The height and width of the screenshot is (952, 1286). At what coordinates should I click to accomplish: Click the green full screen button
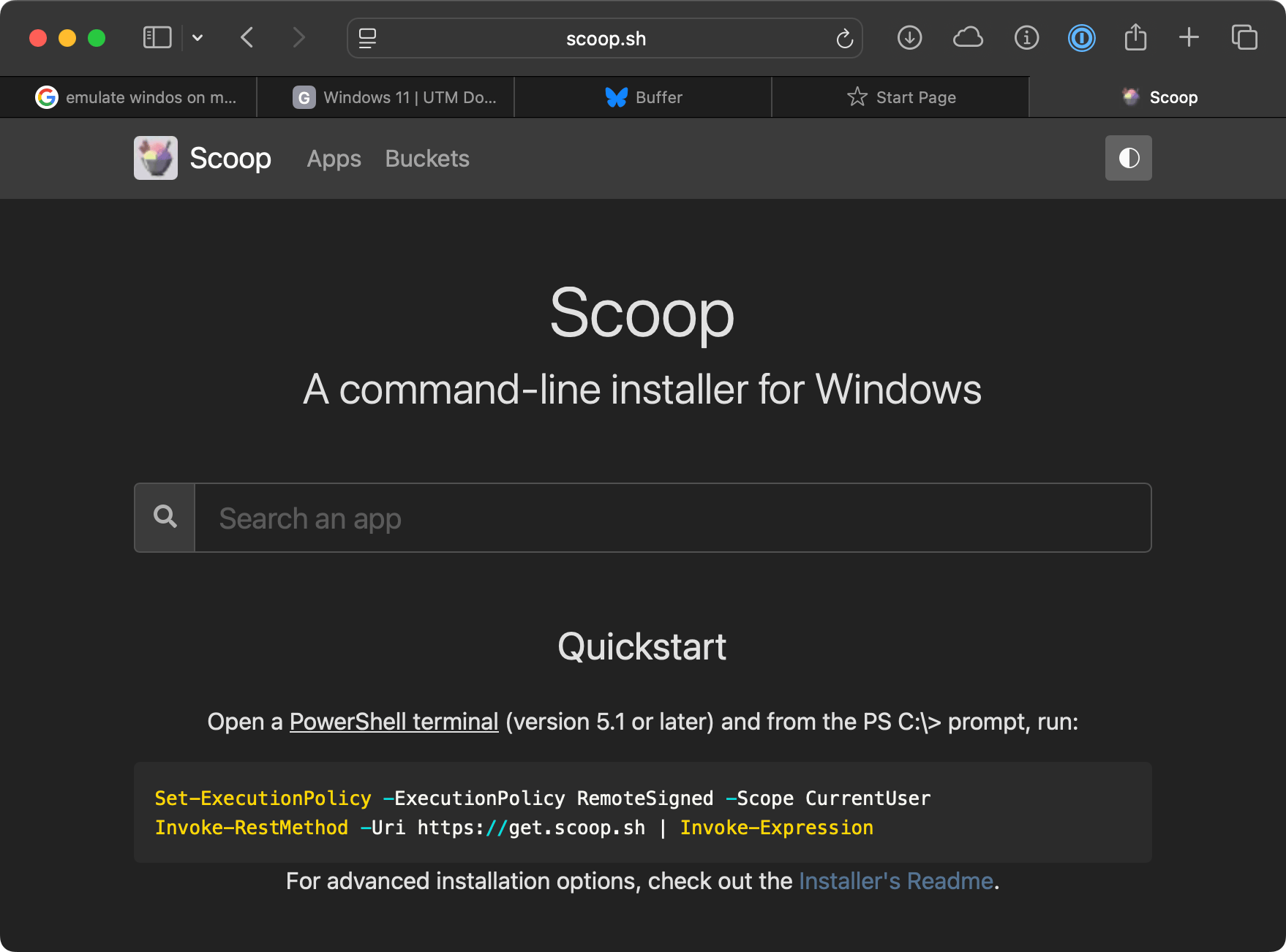click(97, 38)
